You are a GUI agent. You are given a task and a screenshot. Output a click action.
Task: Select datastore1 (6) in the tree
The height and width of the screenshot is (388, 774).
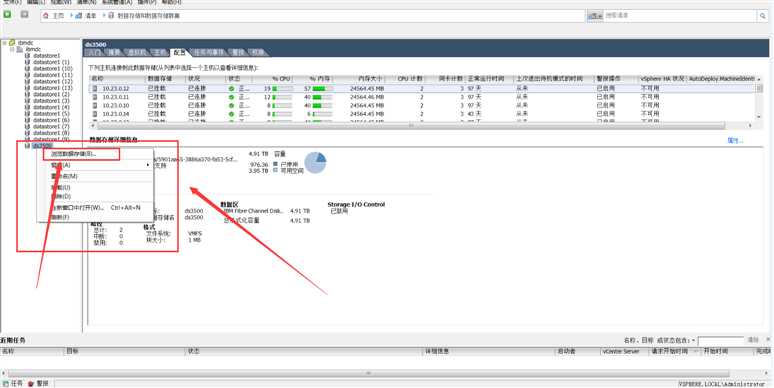pyautogui.click(x=51, y=120)
